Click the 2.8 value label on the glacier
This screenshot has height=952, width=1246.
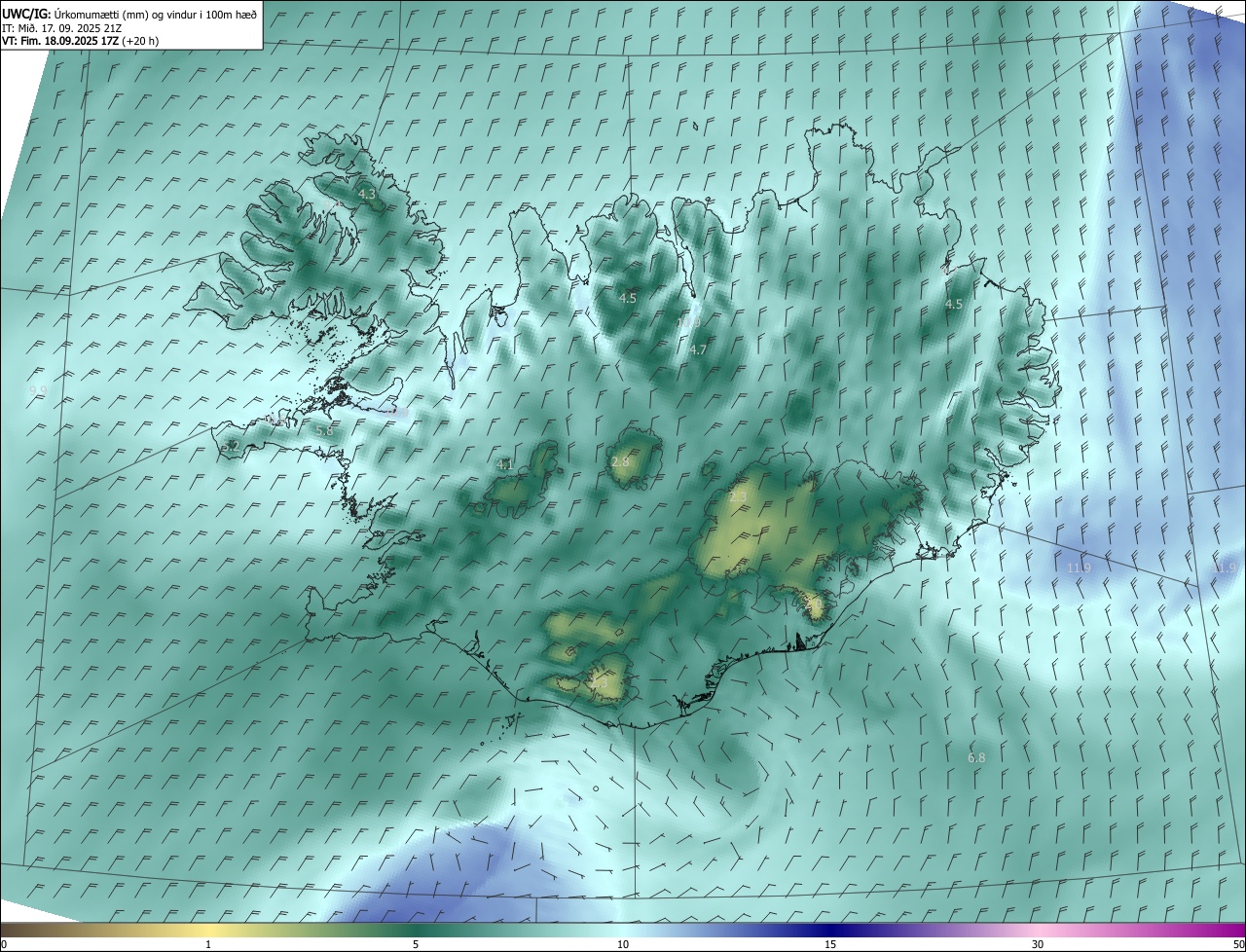click(620, 461)
